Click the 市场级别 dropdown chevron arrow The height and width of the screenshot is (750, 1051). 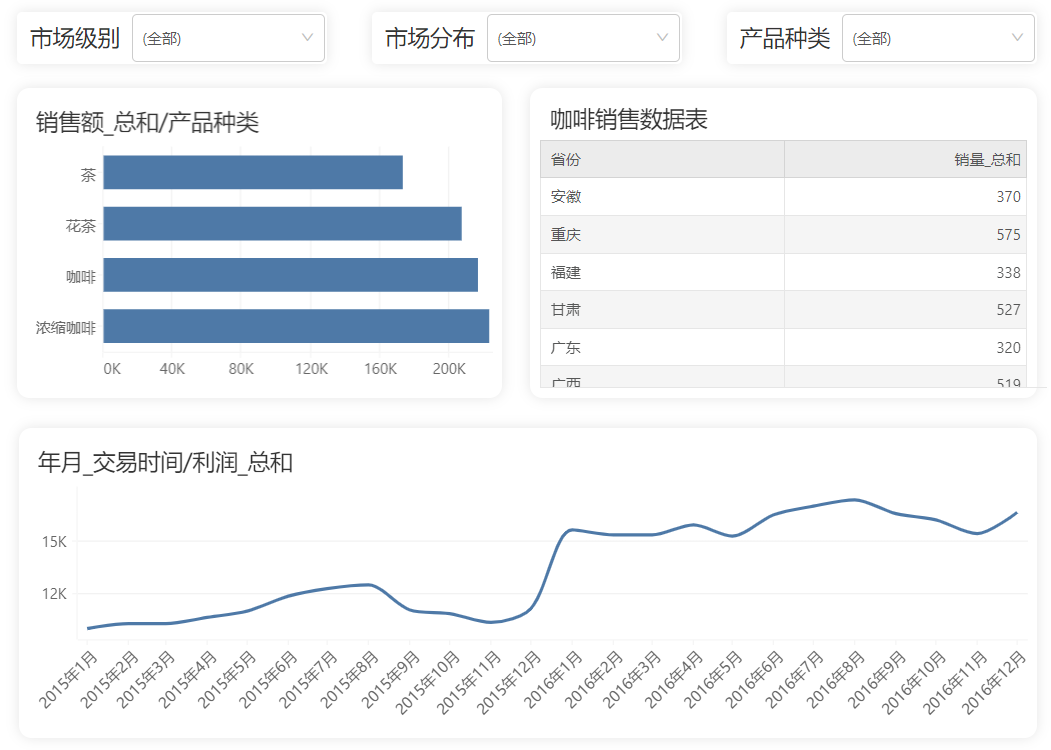(x=307, y=38)
